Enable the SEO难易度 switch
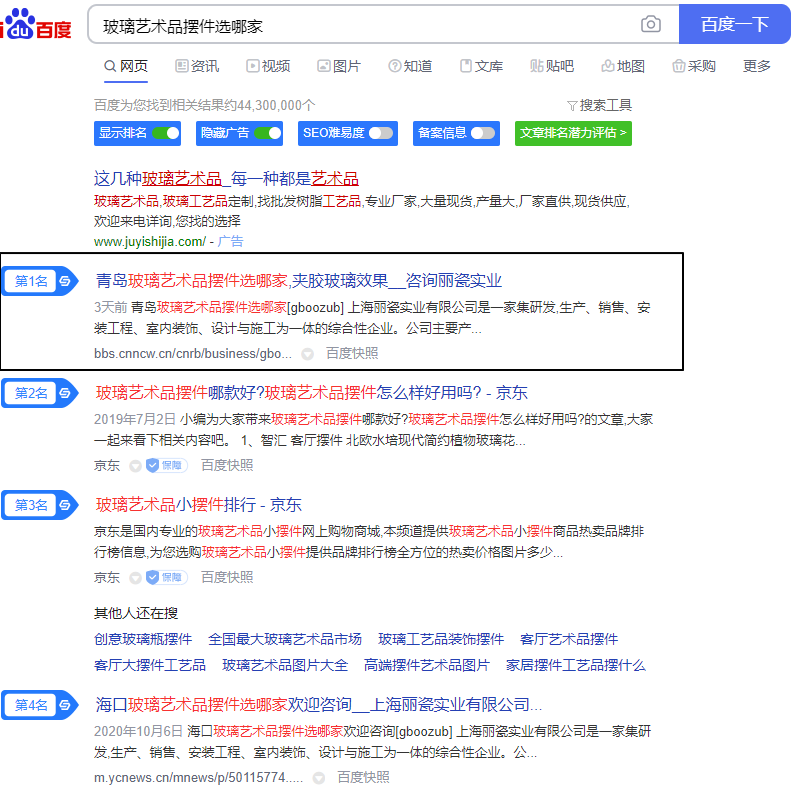The height and width of the screenshot is (800, 800). (x=381, y=133)
